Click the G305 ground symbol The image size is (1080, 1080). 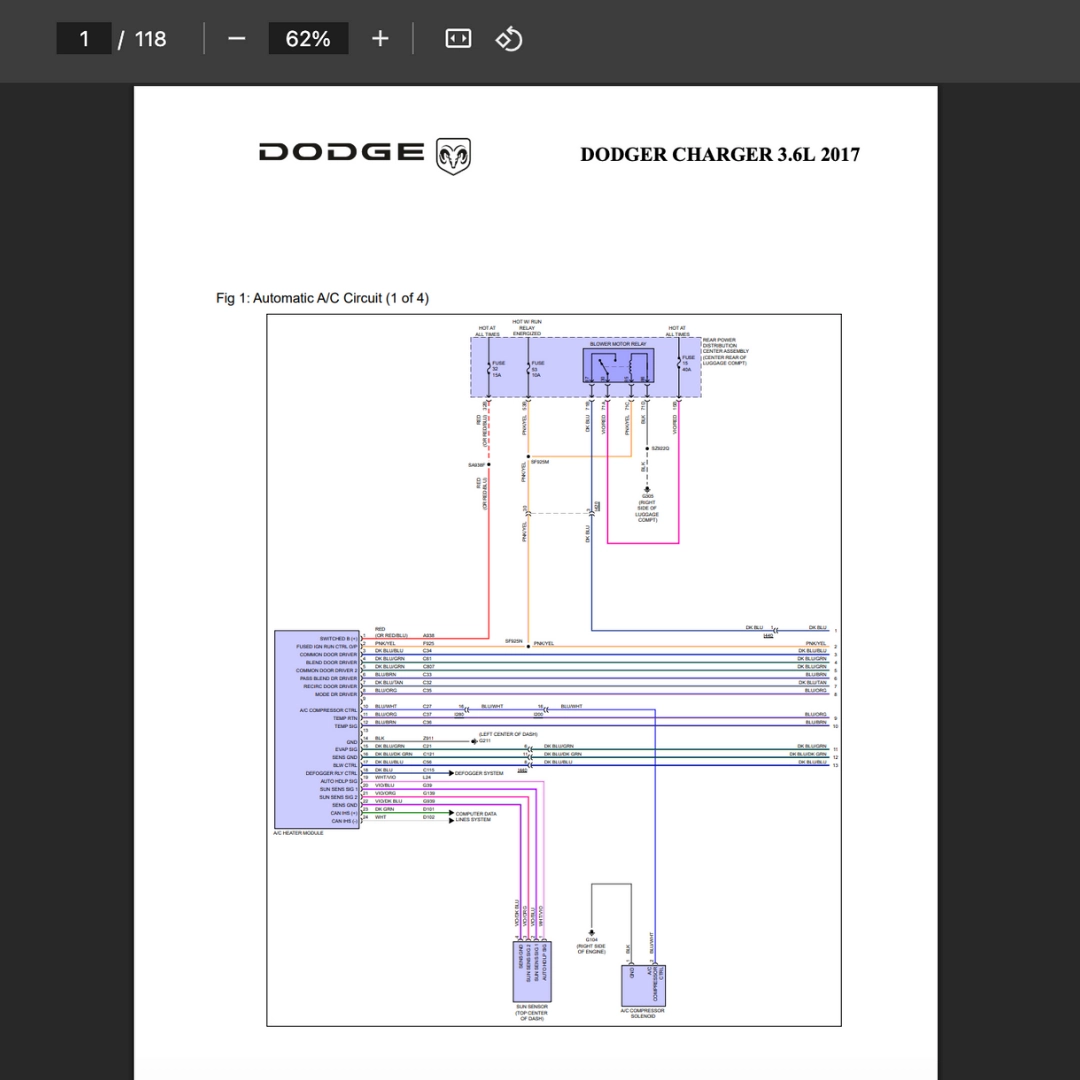(x=647, y=490)
